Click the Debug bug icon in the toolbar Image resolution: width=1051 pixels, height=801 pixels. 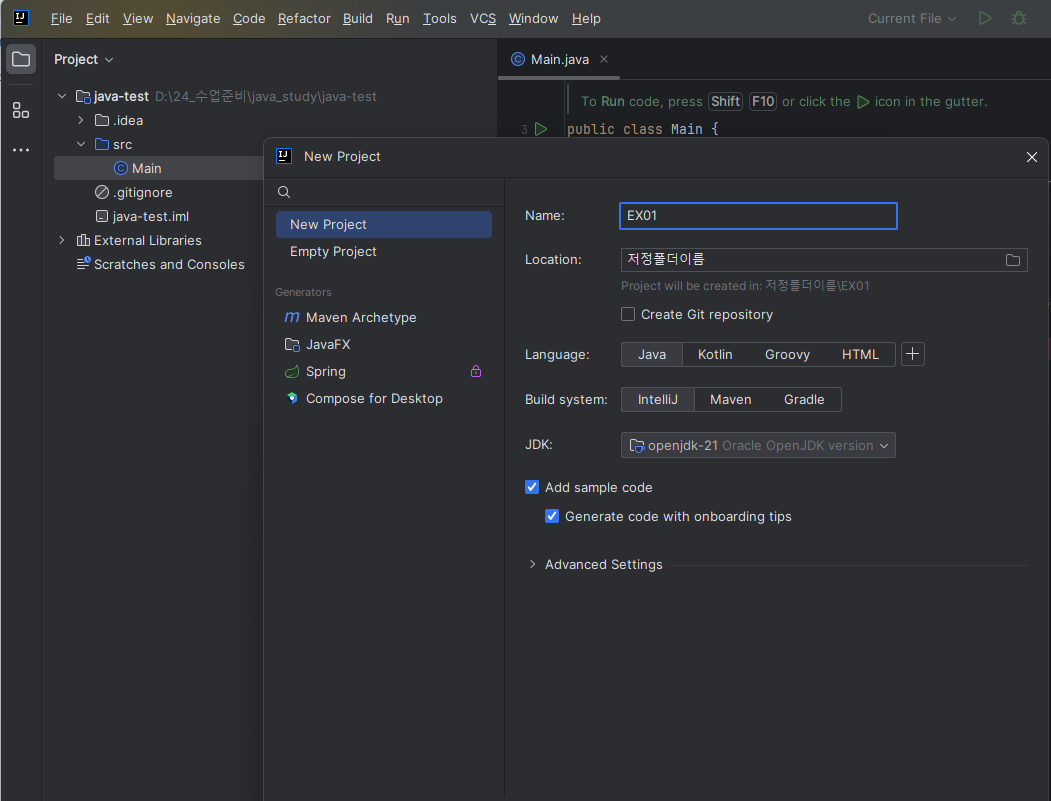click(x=1019, y=18)
